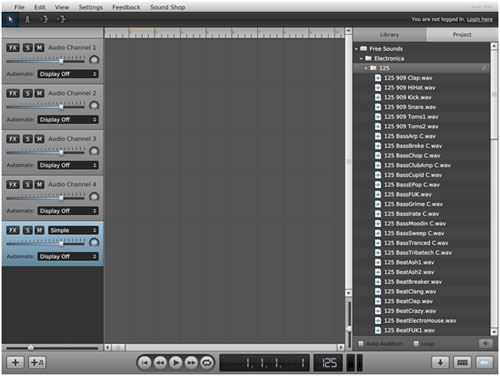The image size is (500, 376).
Task: Select the arrow pointer tool
Action: pyautogui.click(x=10, y=20)
